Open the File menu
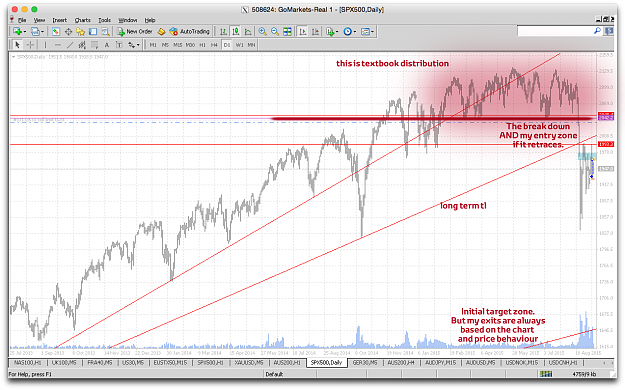Screen dimensions: 625x390 click(22, 20)
